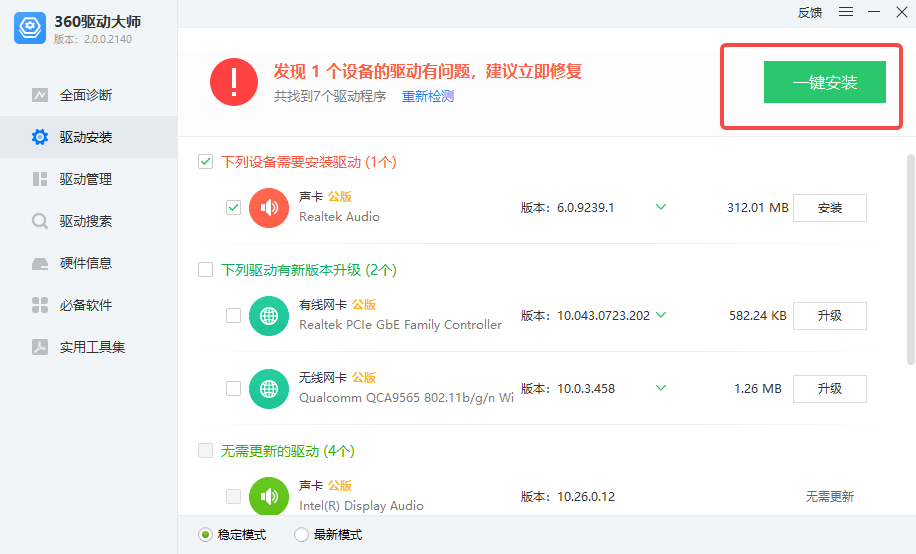Click the 反馈 feedback link
The image size is (916, 554).
click(810, 12)
